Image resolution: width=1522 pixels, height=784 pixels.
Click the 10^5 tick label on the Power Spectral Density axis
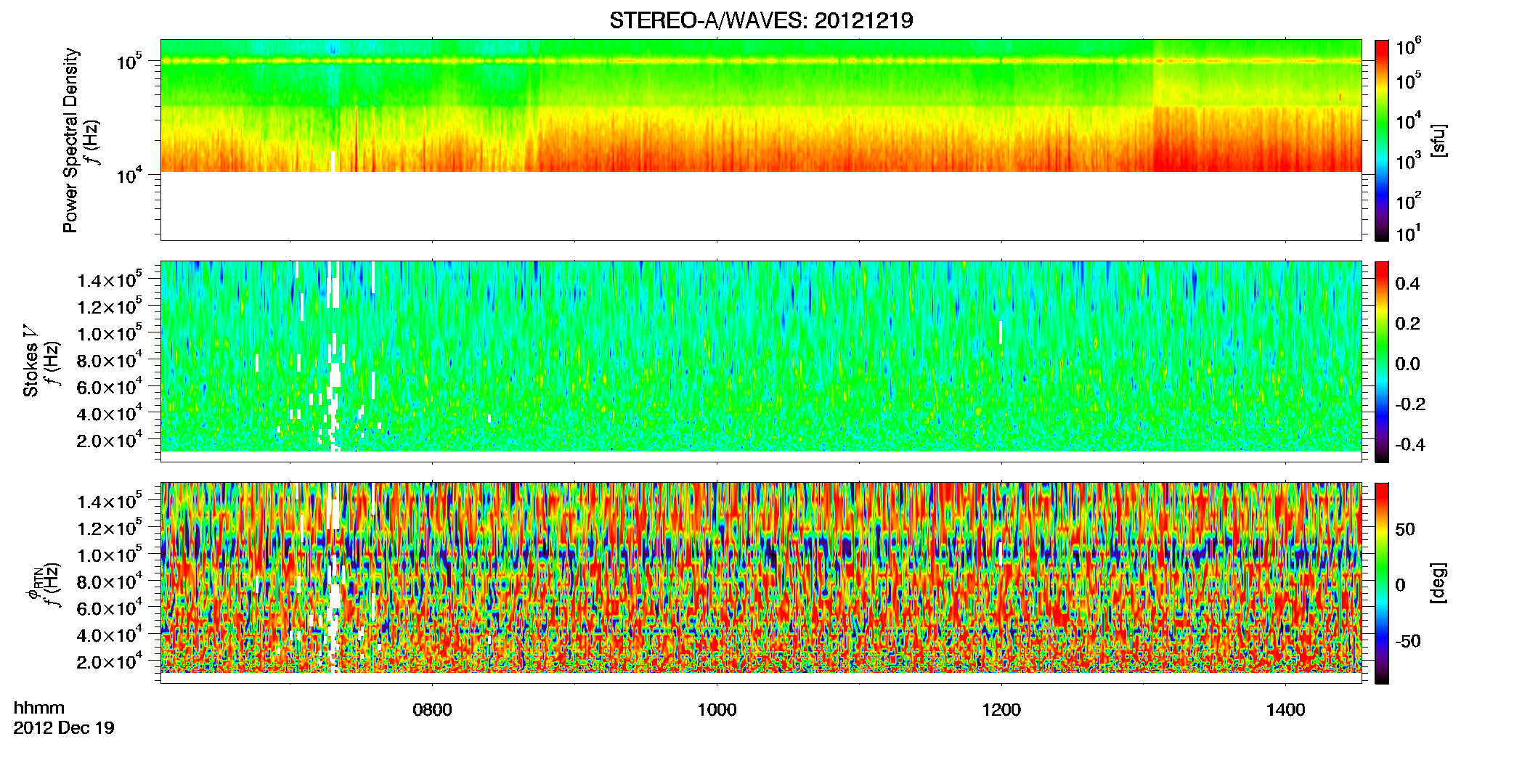[x=129, y=61]
